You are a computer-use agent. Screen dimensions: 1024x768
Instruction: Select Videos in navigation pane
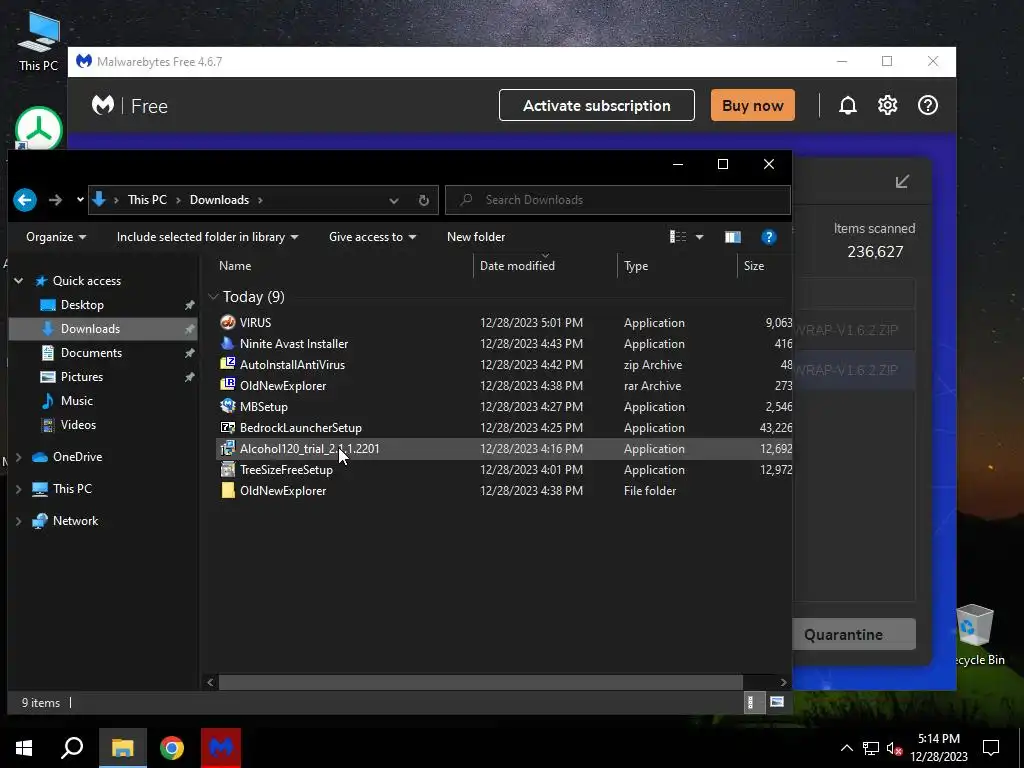78,425
